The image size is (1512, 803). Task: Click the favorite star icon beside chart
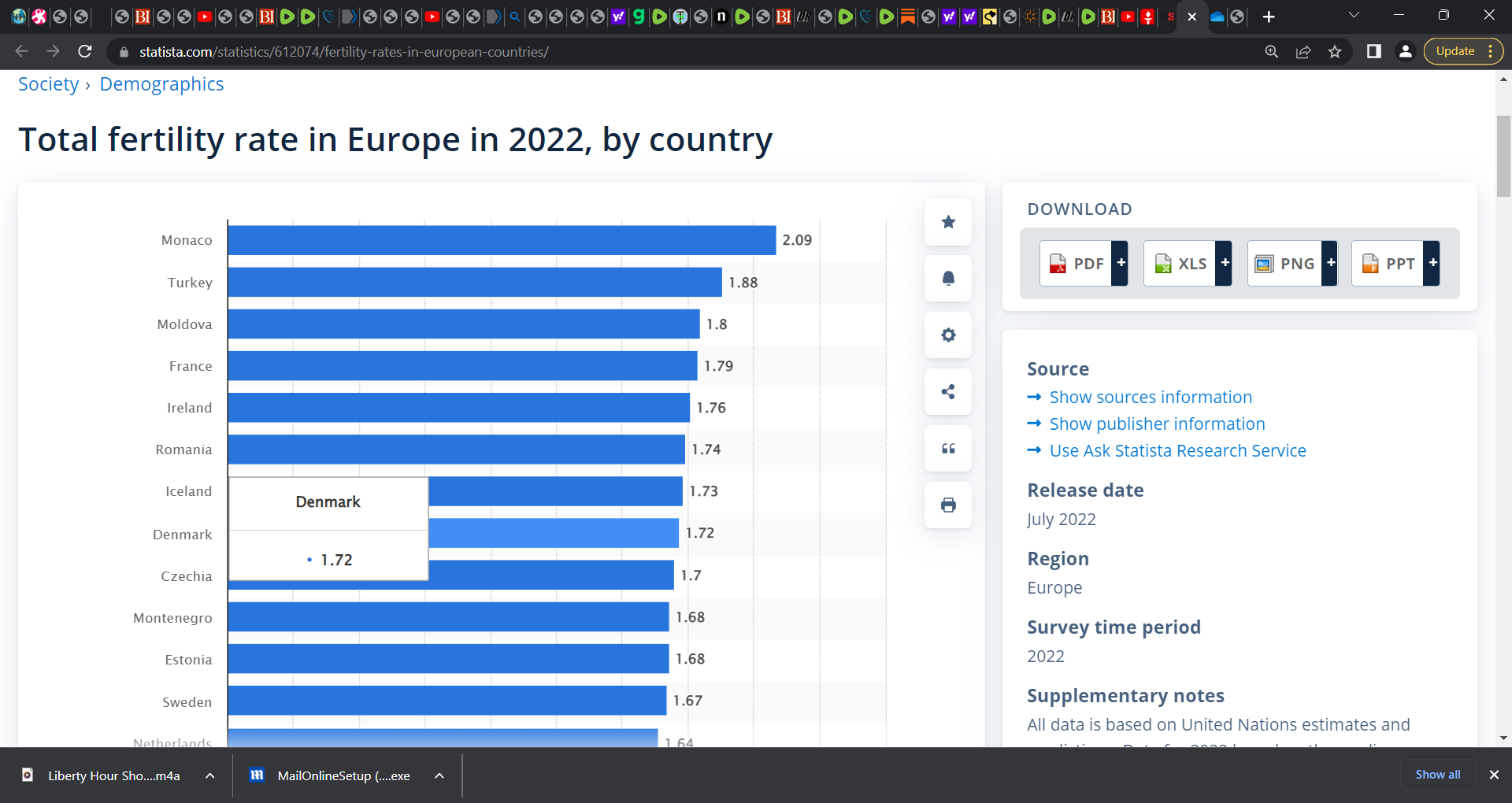[948, 222]
